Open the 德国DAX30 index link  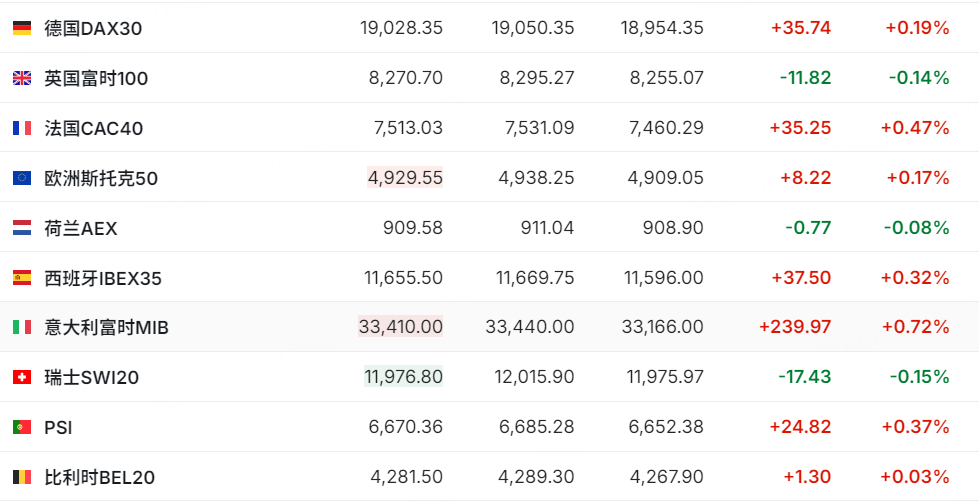(93, 28)
